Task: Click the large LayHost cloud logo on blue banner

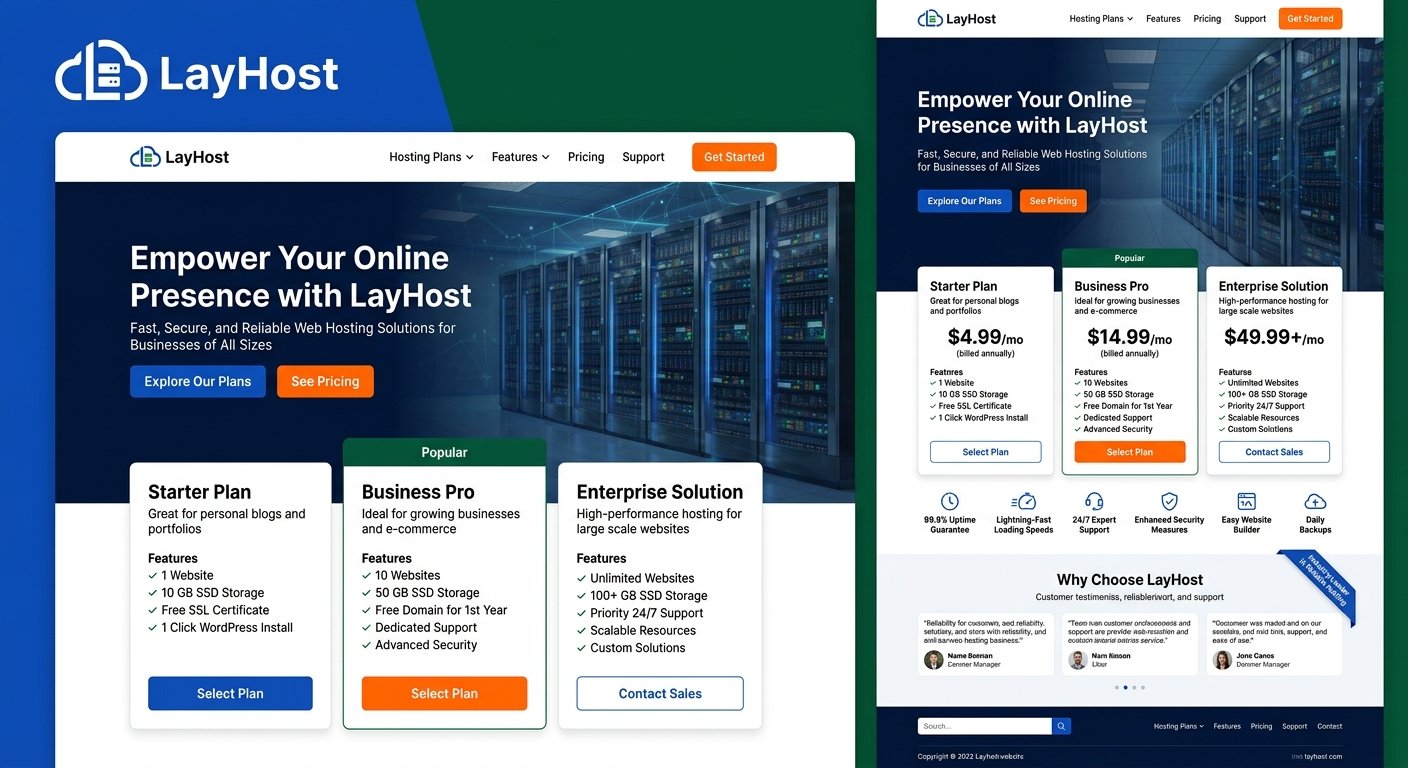Action: point(101,70)
